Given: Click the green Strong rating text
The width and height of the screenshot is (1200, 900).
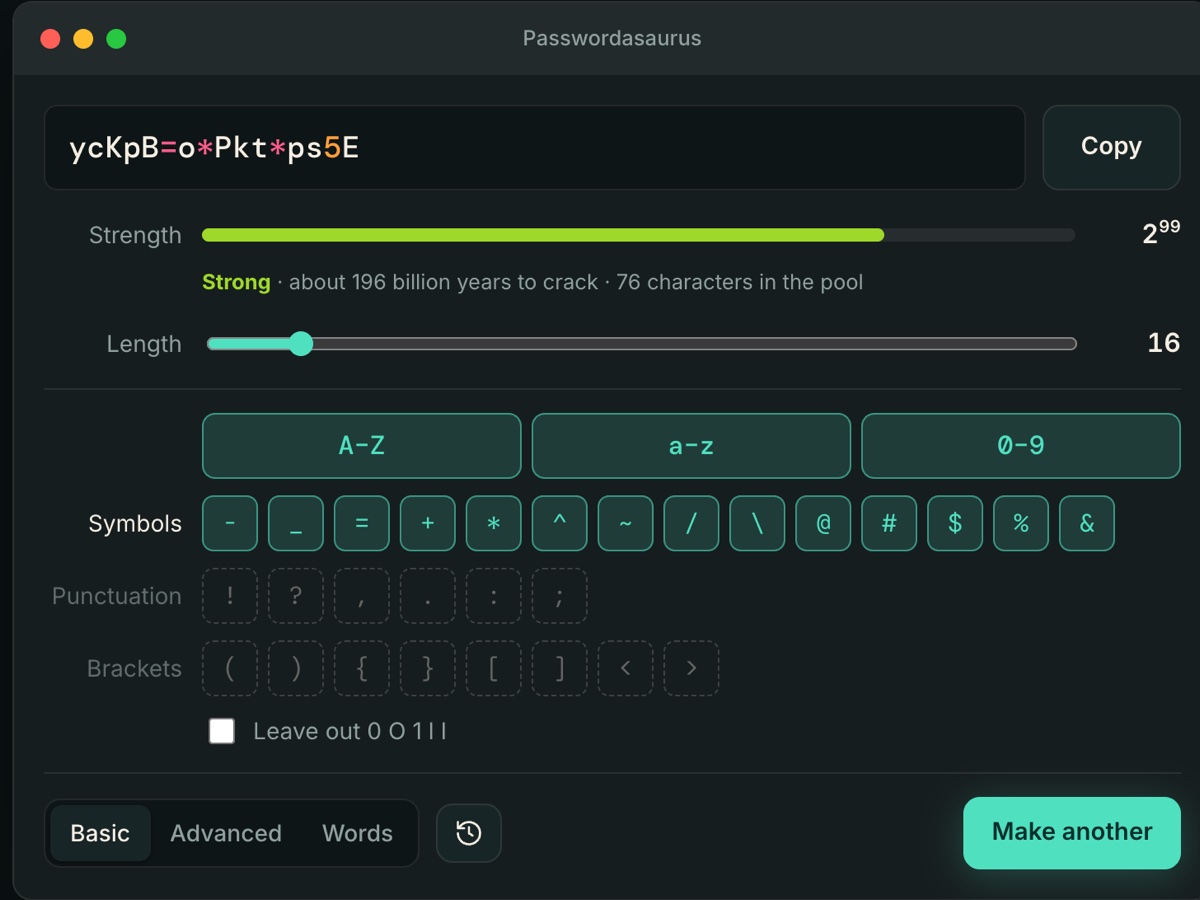Looking at the screenshot, I should click(x=236, y=282).
